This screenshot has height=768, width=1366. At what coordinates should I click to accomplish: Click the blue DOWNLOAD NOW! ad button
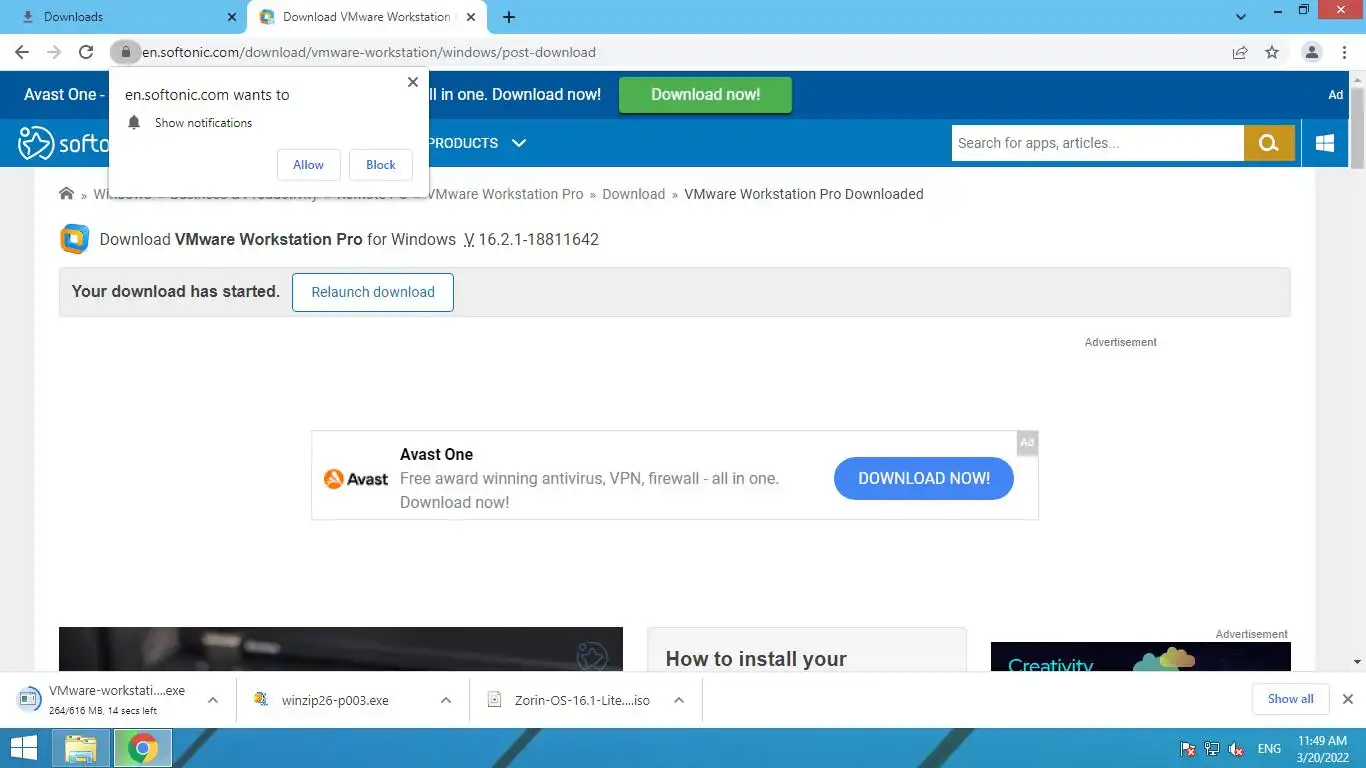[924, 479]
